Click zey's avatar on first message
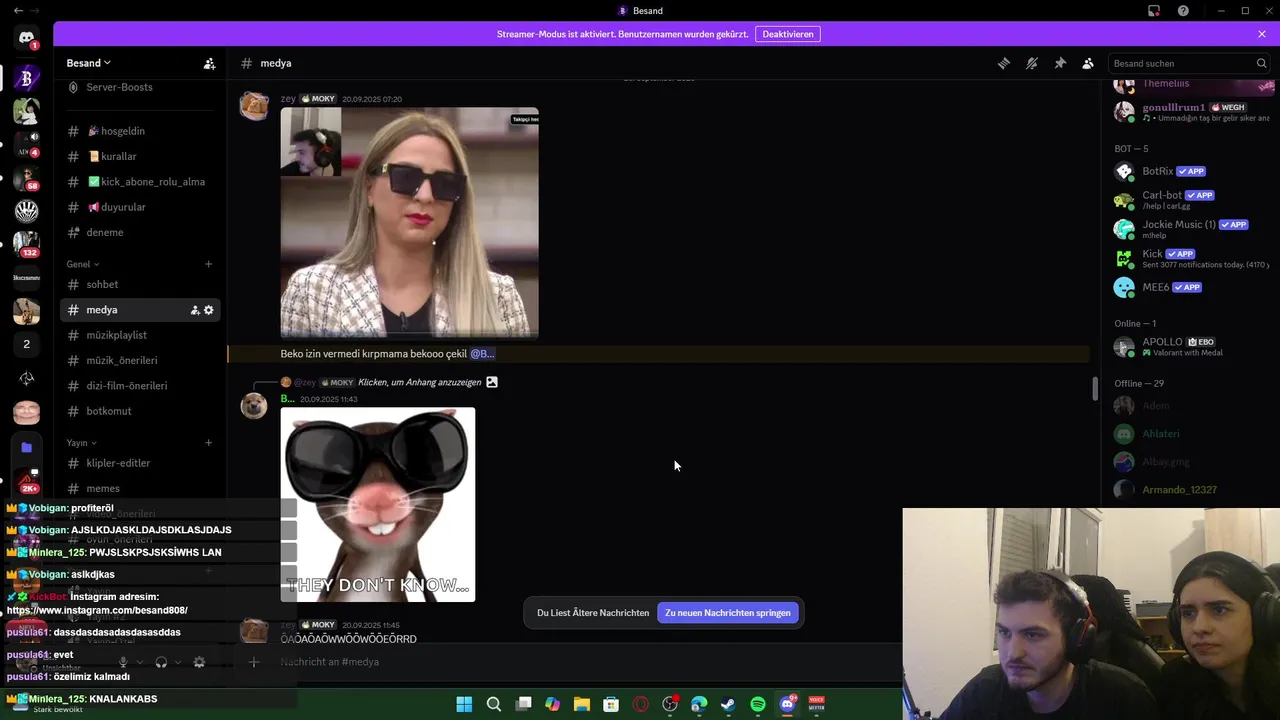1280x720 pixels. tap(254, 107)
